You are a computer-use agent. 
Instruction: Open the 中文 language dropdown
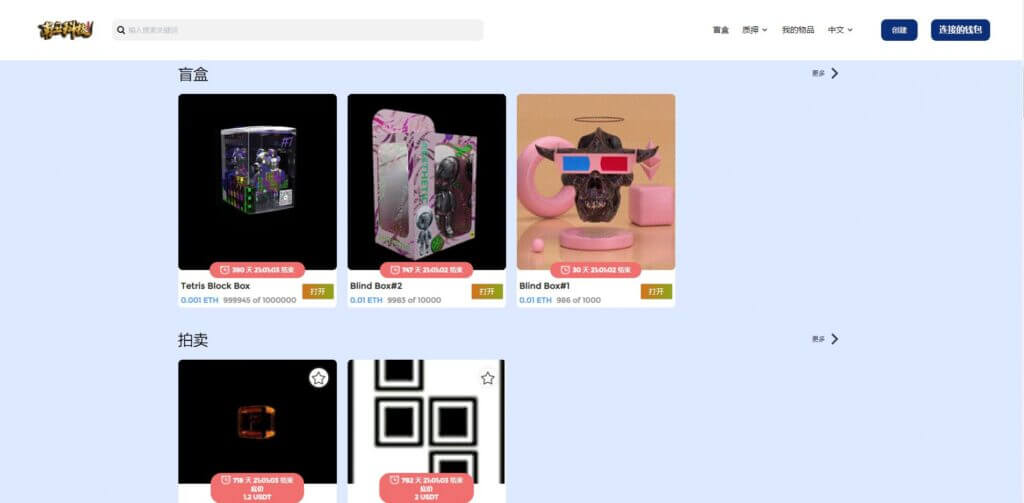(x=840, y=30)
